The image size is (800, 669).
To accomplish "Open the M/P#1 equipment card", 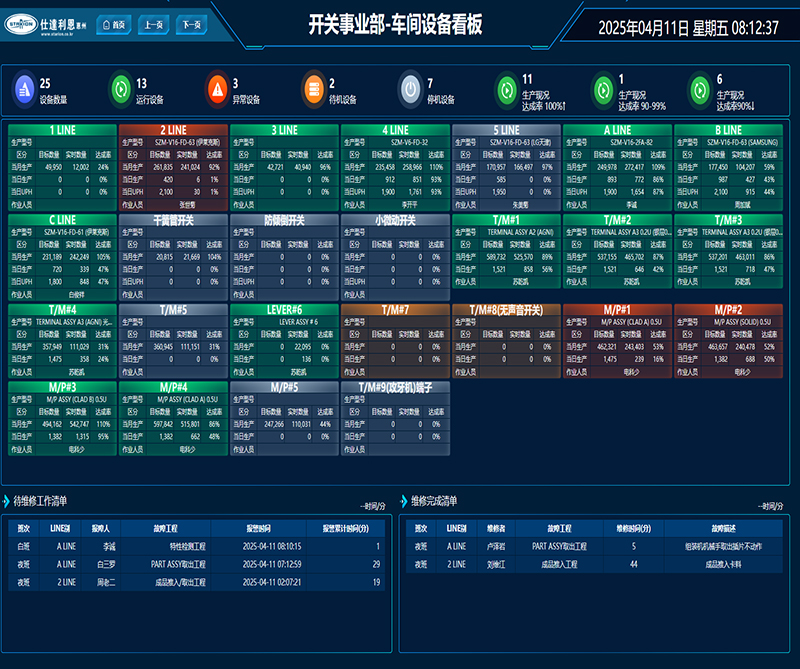I will pyautogui.click(x=617, y=310).
